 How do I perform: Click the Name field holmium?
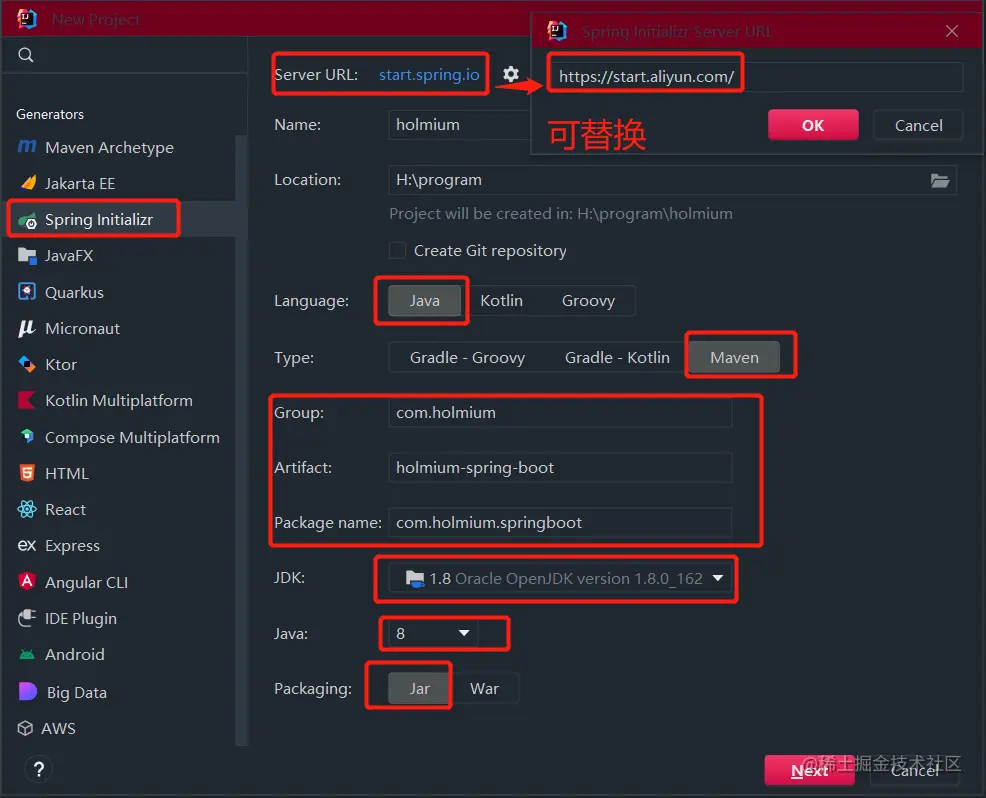click(462, 125)
